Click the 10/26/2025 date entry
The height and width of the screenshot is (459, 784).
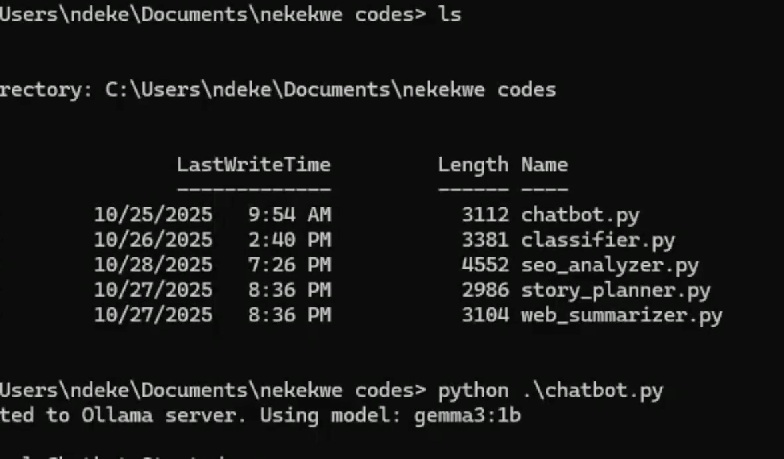point(153,240)
